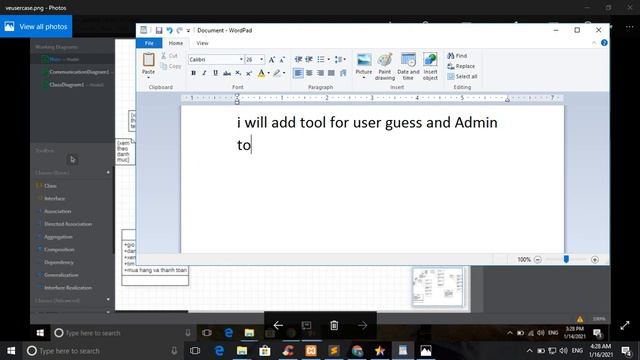The width and height of the screenshot is (640, 360).
Task: Click Undo arrow in WordPad quick access
Action: pyautogui.click(x=169, y=30)
